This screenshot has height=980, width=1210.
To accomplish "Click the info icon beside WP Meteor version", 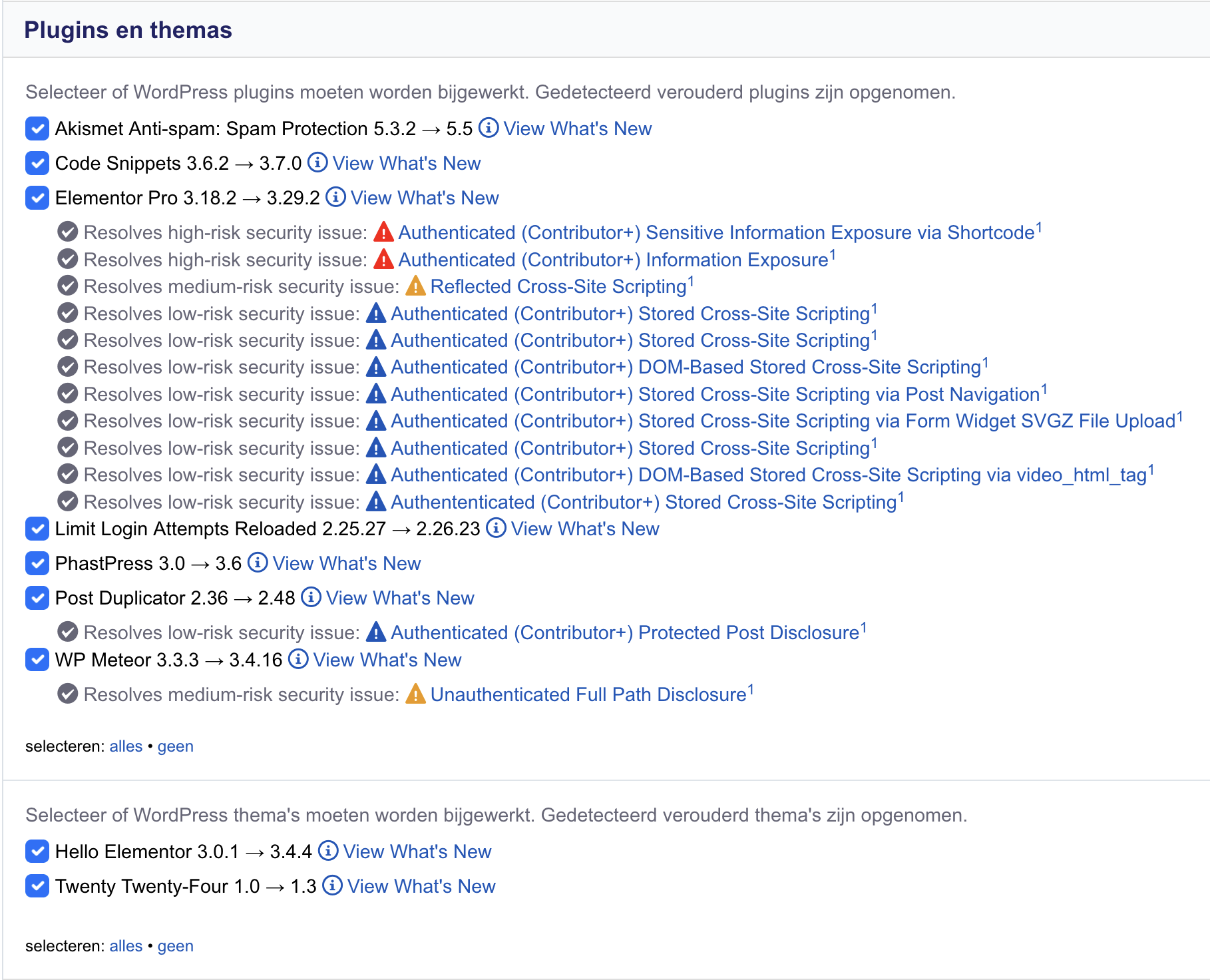I will (298, 659).
